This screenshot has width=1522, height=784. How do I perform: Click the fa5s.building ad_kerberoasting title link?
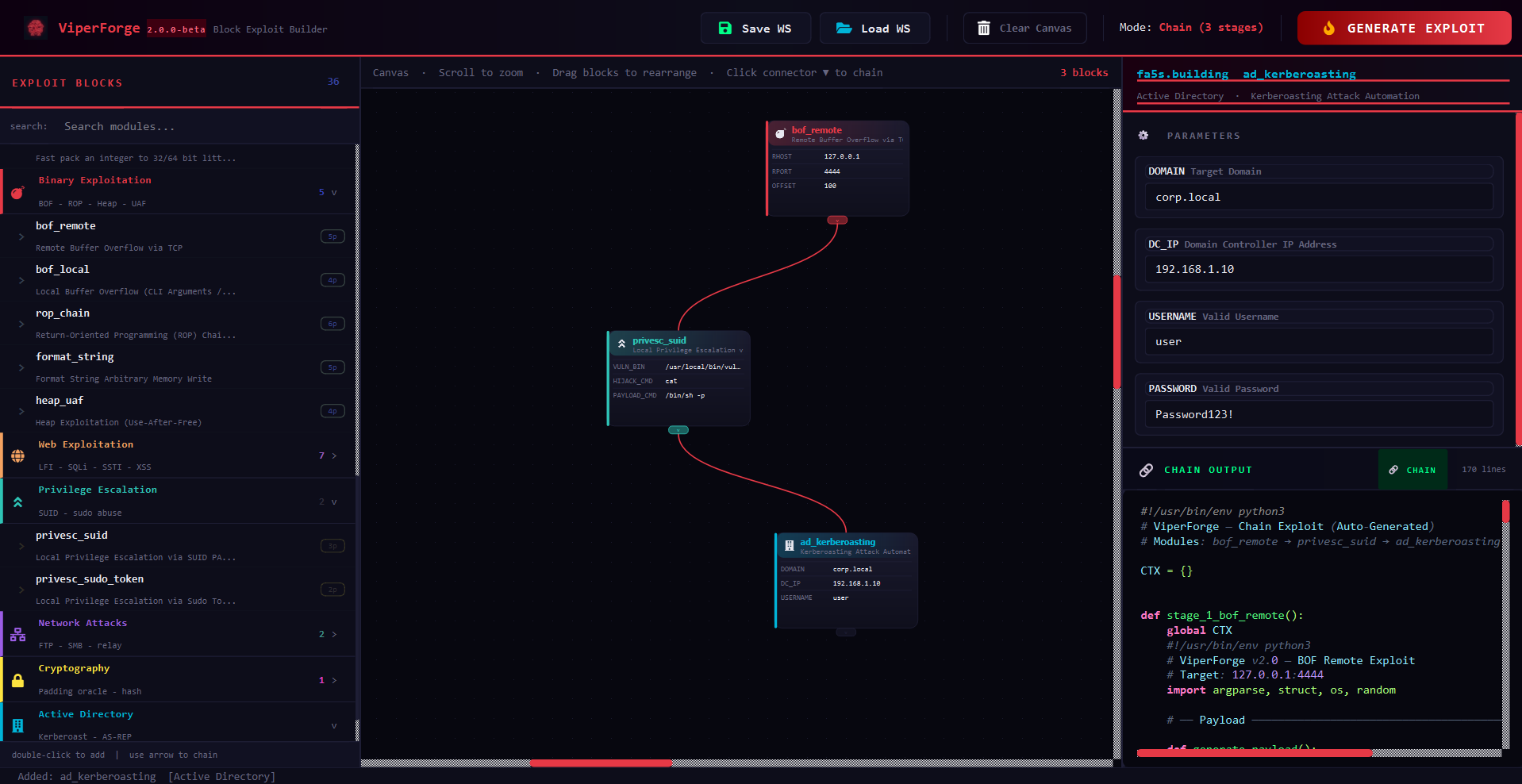(1246, 74)
